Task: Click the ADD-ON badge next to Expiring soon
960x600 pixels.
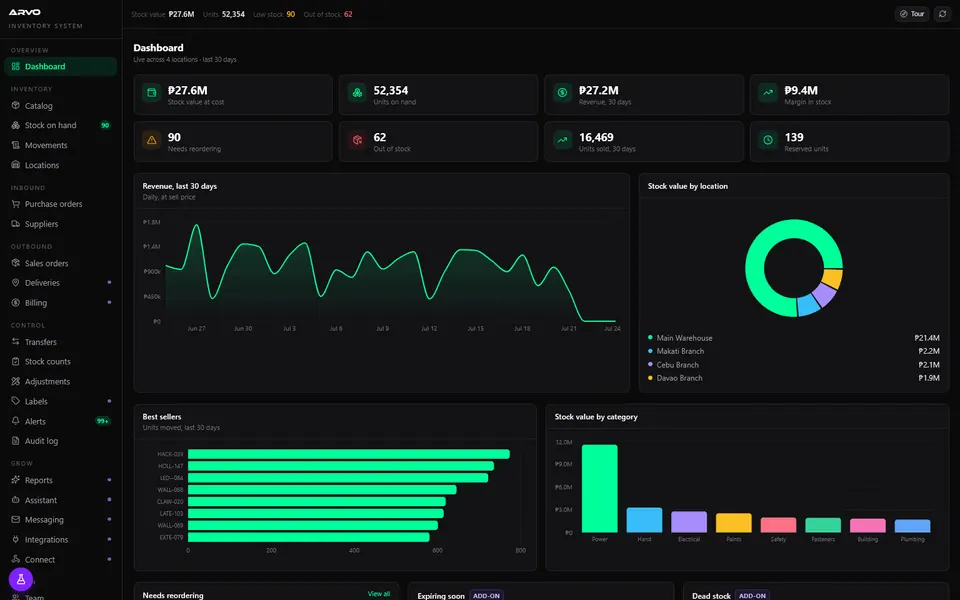Action: point(486,596)
